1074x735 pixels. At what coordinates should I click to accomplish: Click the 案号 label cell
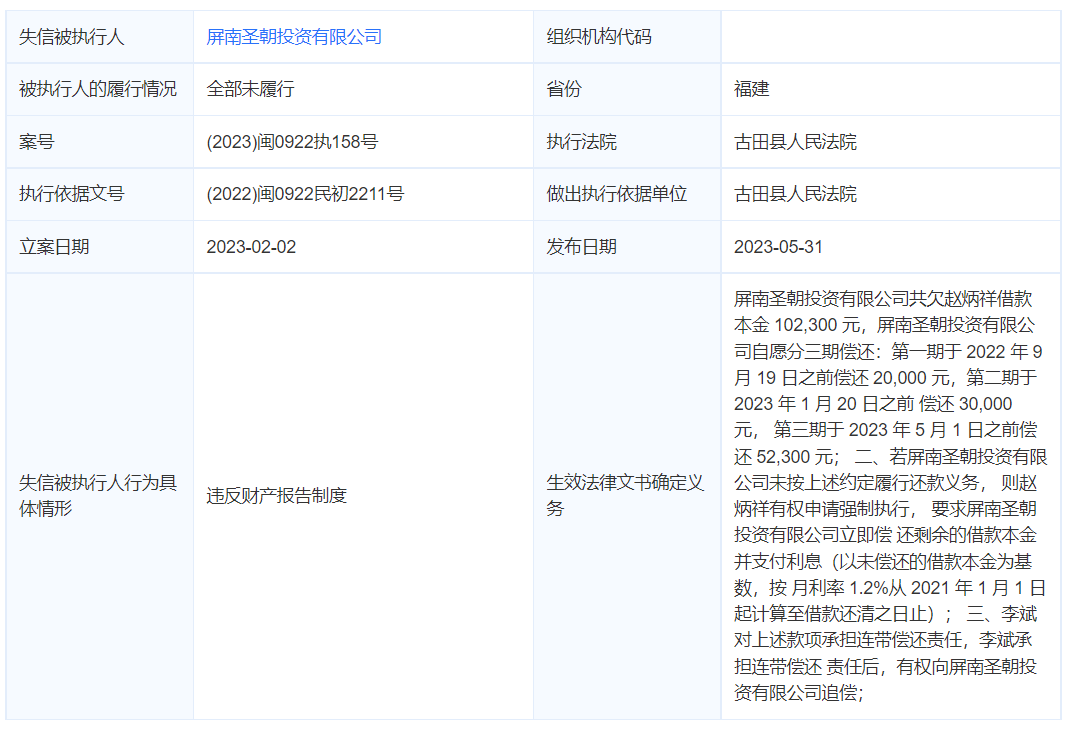(37, 142)
